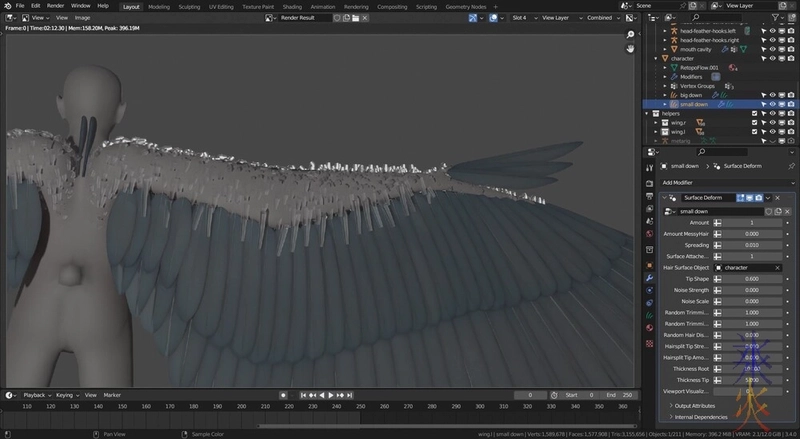
Task: Click the Blender logo icon
Action: coord(6,6)
